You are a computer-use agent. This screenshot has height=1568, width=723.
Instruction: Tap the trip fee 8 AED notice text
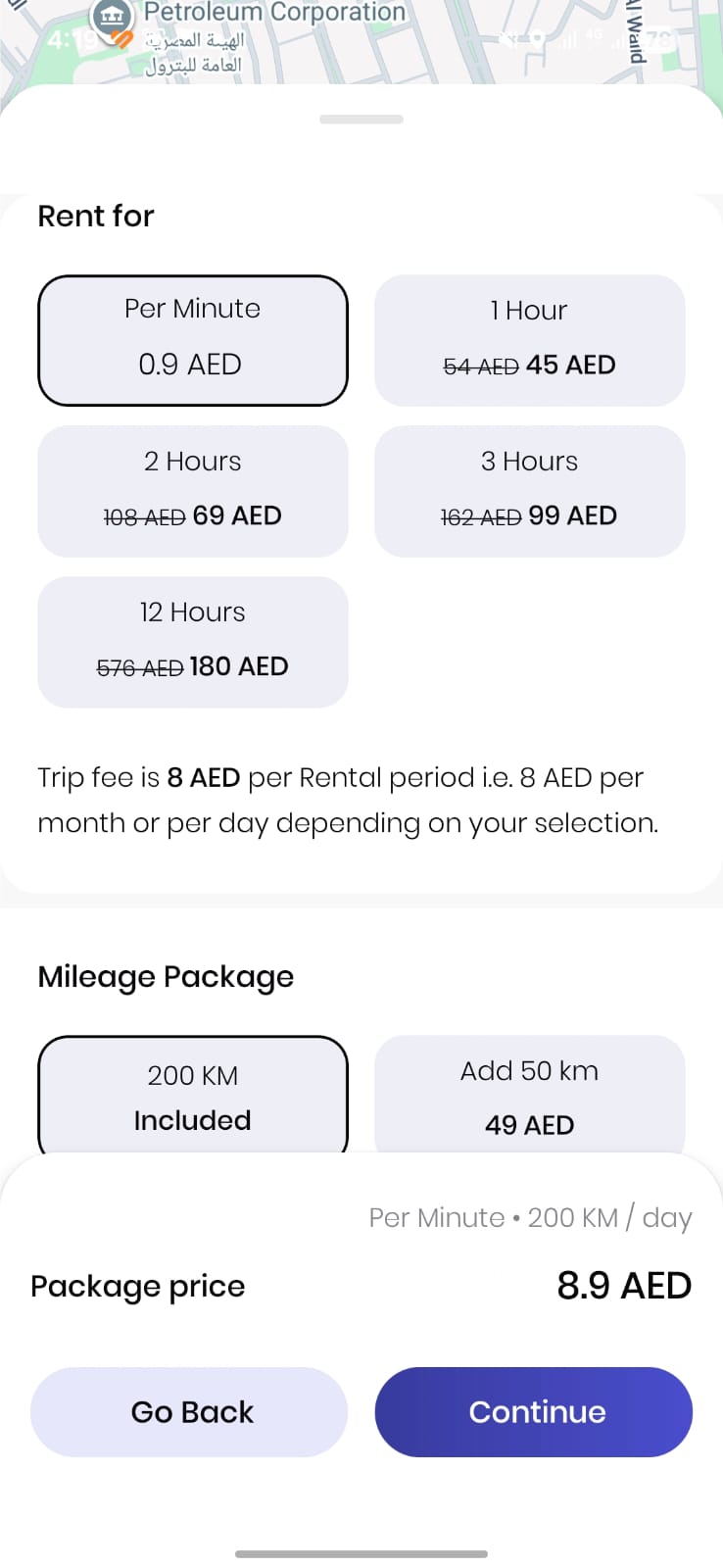point(349,800)
